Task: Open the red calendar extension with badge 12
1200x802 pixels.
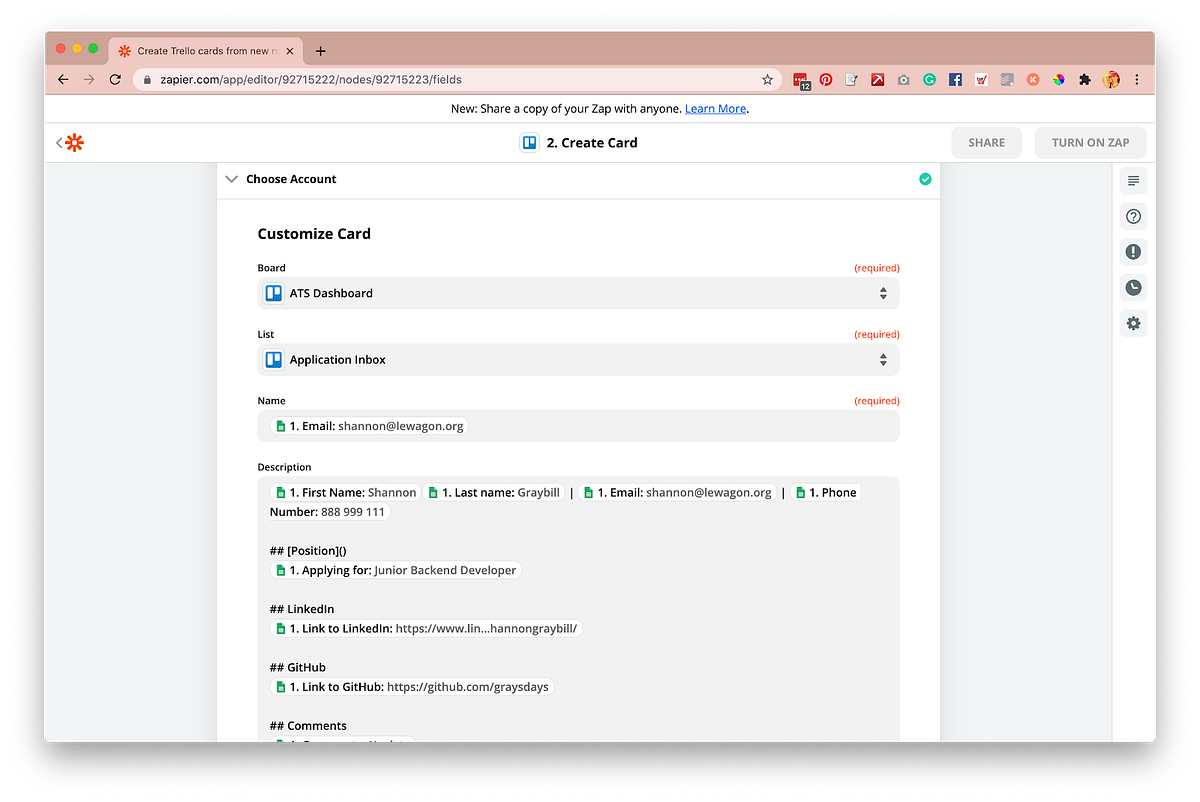Action: [x=801, y=81]
